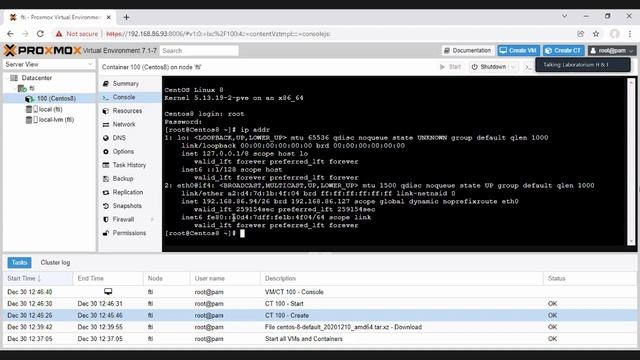Collapse the Datacenter tree node
The width and height of the screenshot is (640, 360).
(7, 78)
